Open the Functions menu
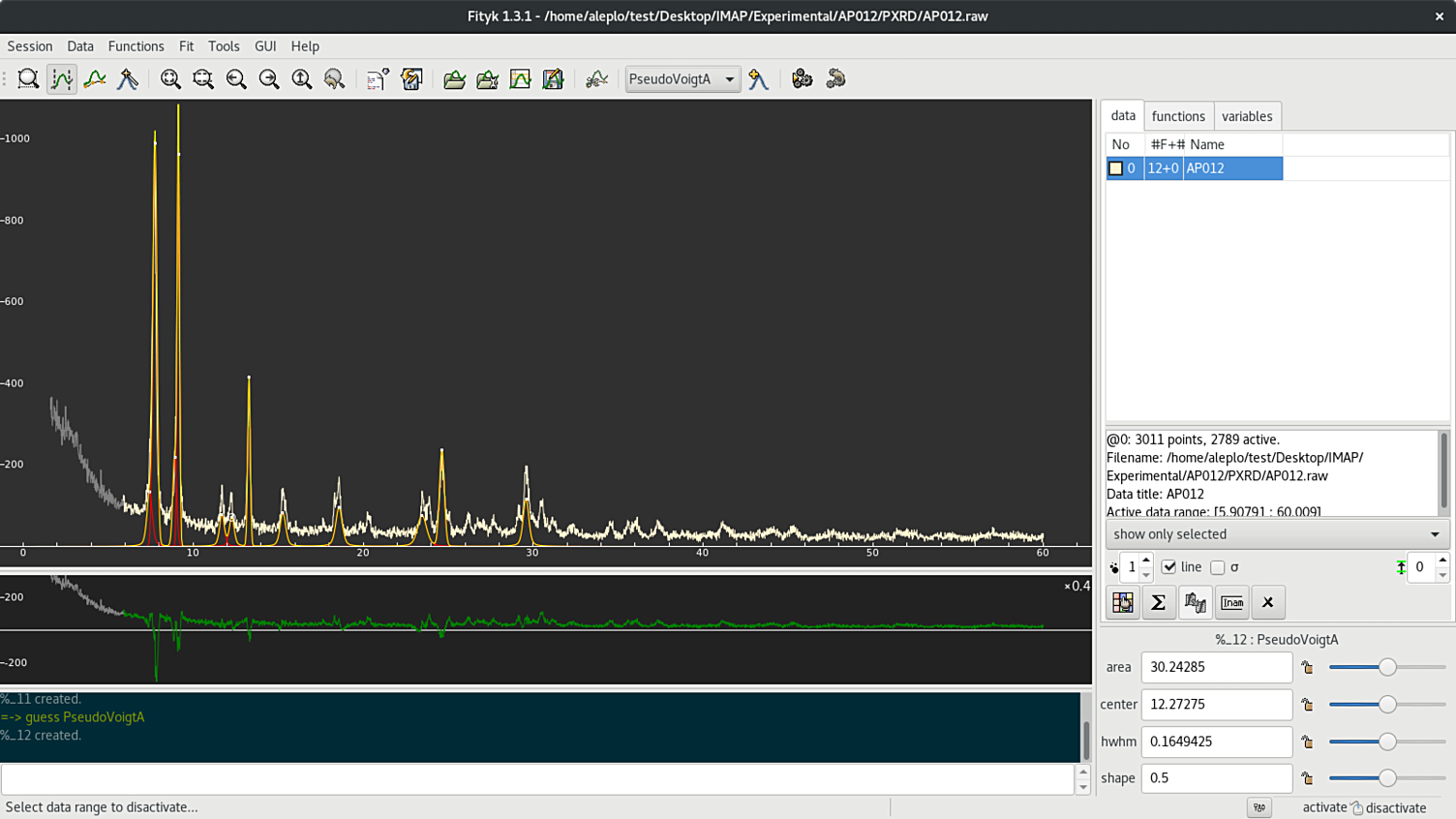Image resolution: width=1456 pixels, height=819 pixels. [x=136, y=46]
